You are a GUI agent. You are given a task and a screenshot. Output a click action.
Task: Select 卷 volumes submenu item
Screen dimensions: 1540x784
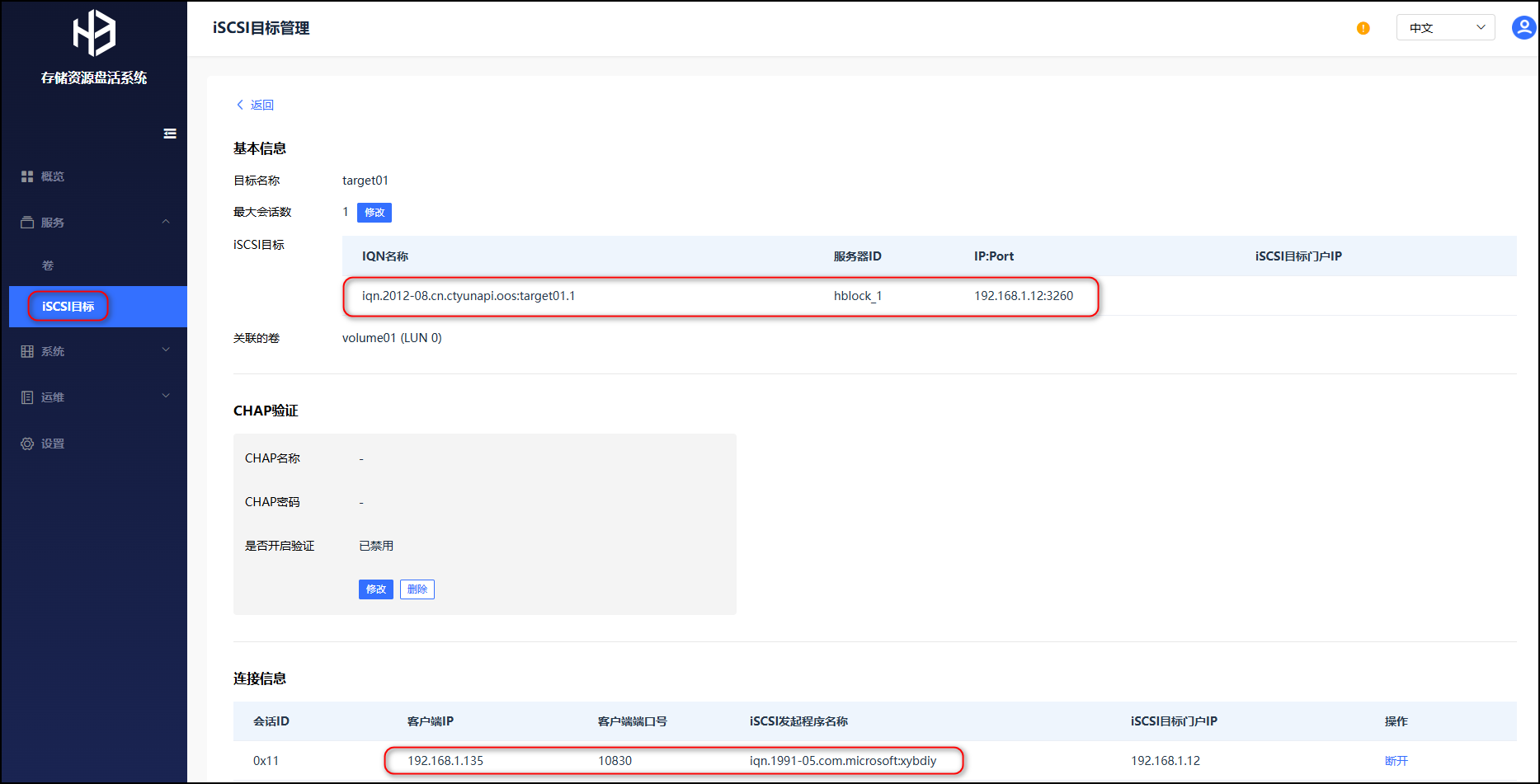click(48, 265)
